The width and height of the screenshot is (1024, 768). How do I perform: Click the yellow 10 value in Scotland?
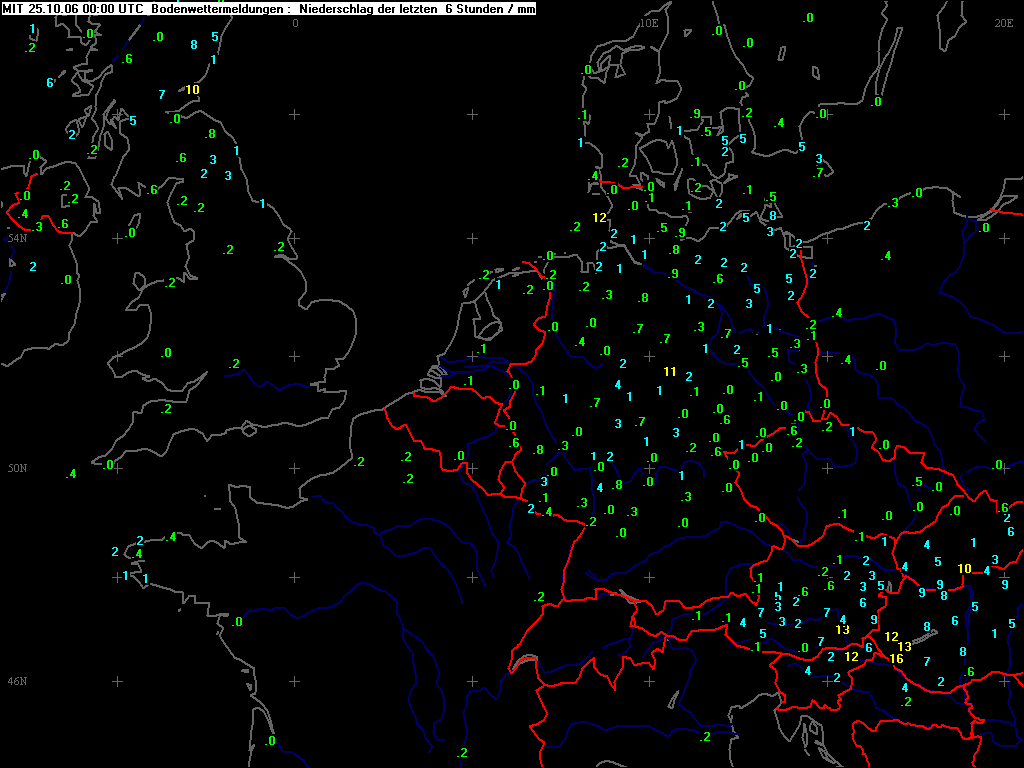click(192, 89)
